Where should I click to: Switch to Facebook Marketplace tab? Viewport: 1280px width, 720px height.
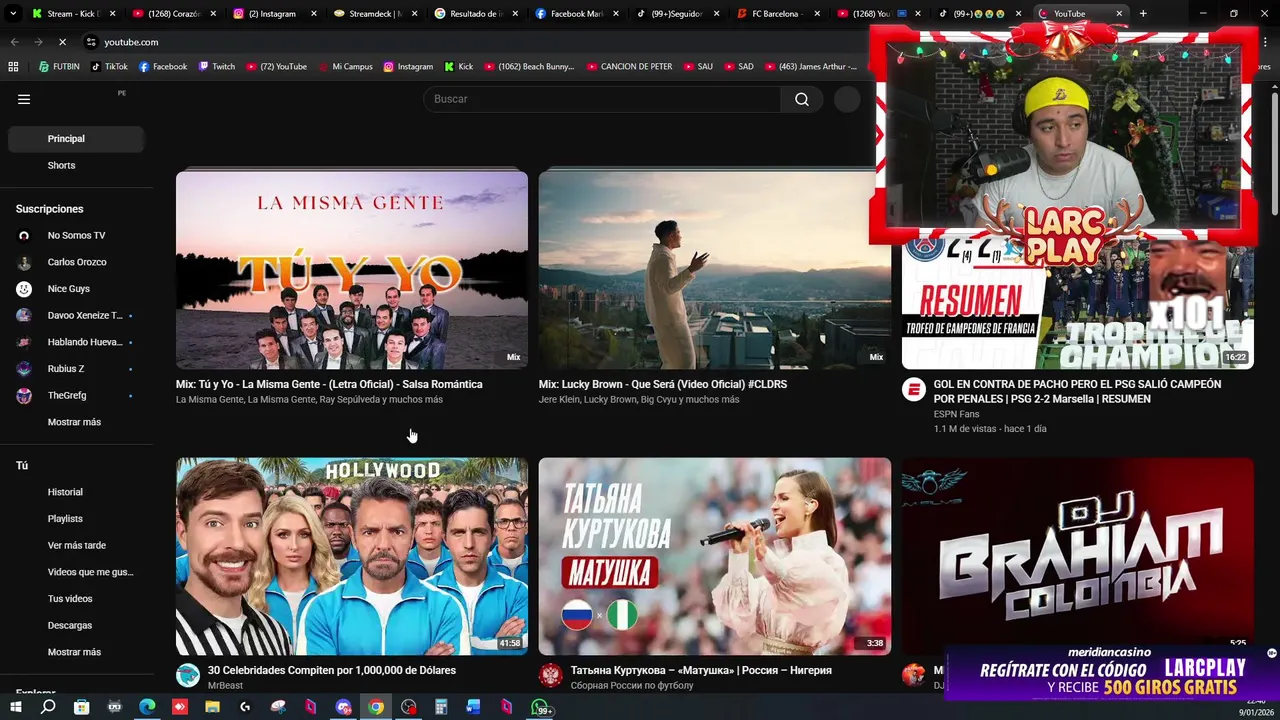pyautogui.click(x=576, y=14)
